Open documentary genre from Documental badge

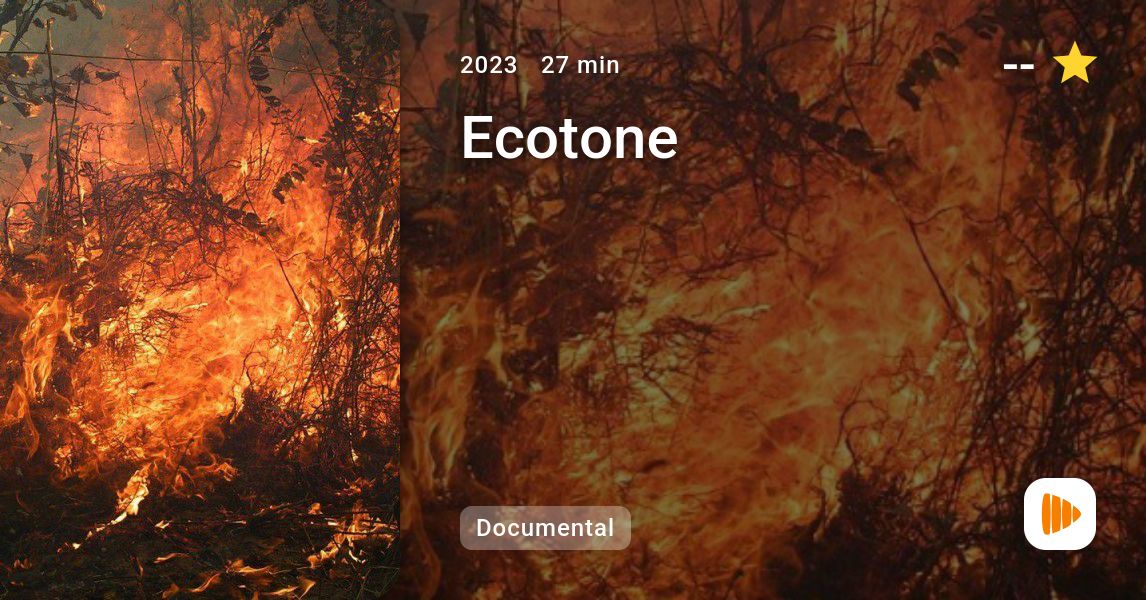click(545, 528)
